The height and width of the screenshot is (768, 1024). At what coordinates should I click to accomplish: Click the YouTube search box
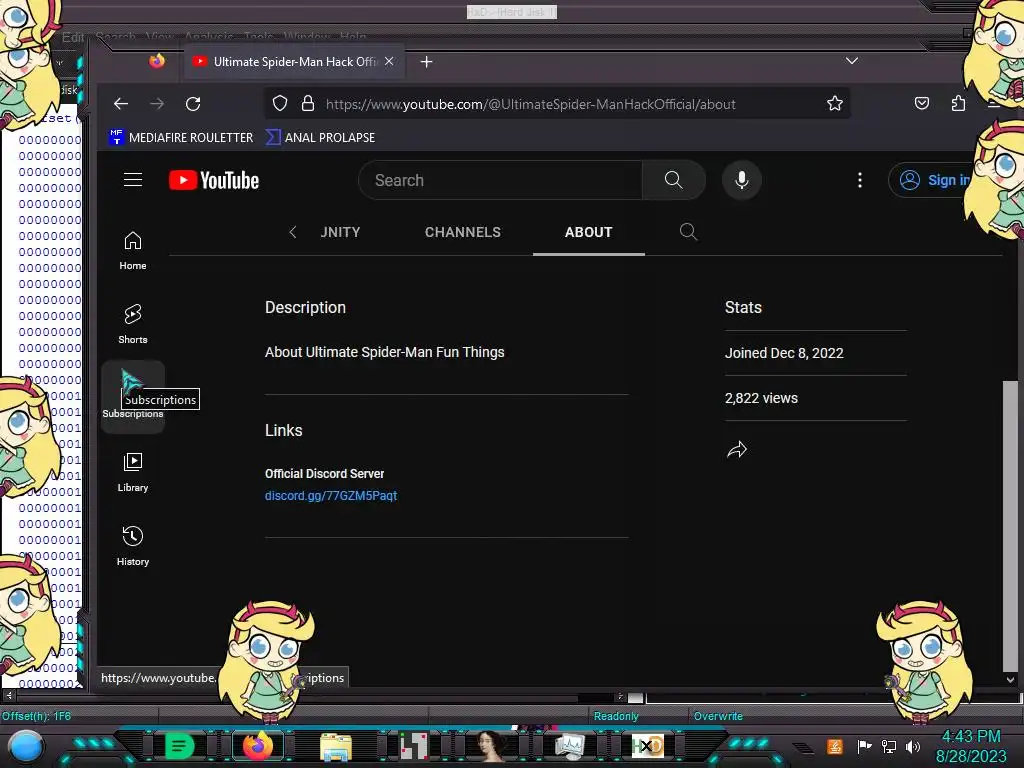(x=500, y=180)
